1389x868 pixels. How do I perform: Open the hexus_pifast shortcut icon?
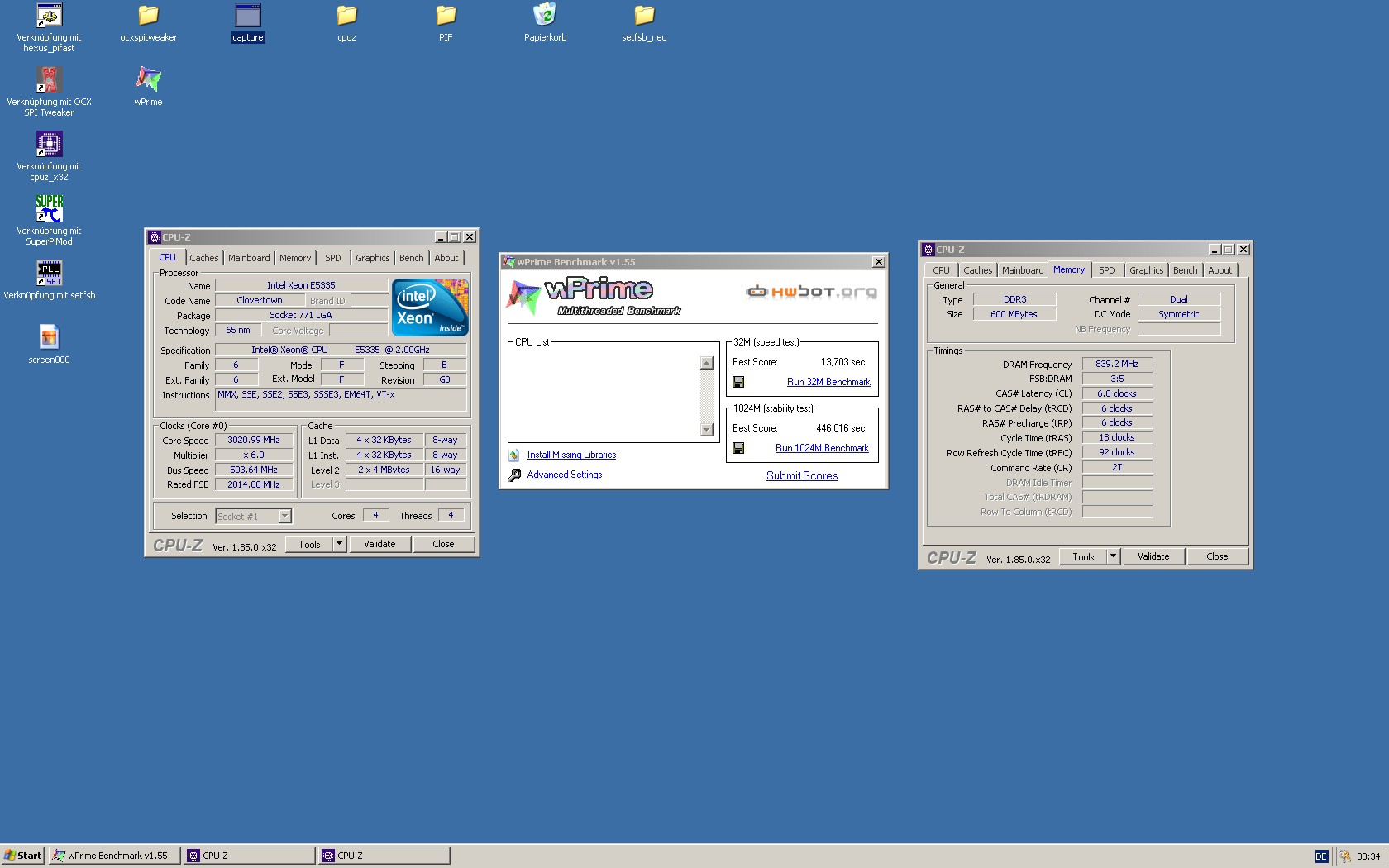49,15
